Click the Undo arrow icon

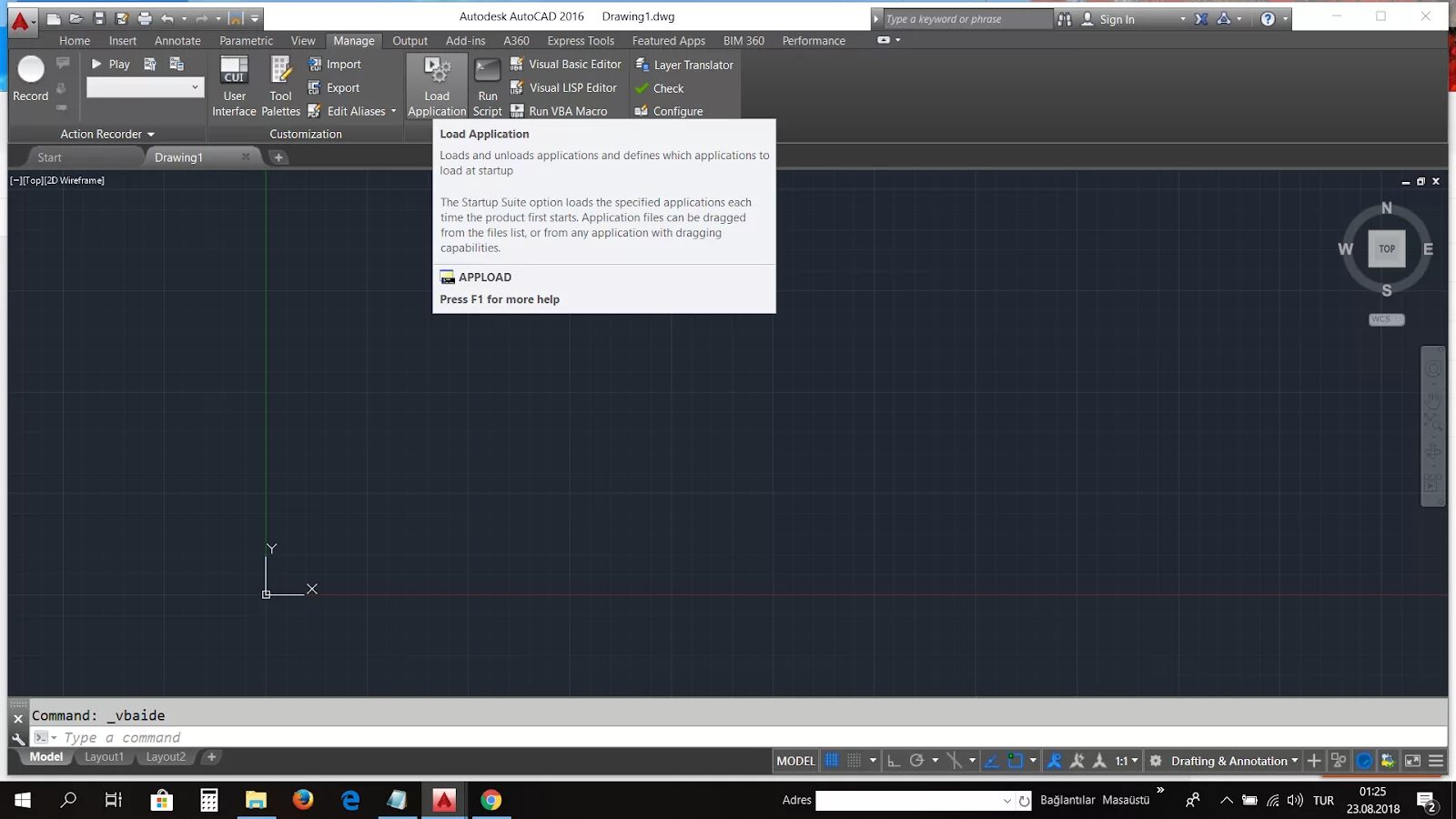167,18
